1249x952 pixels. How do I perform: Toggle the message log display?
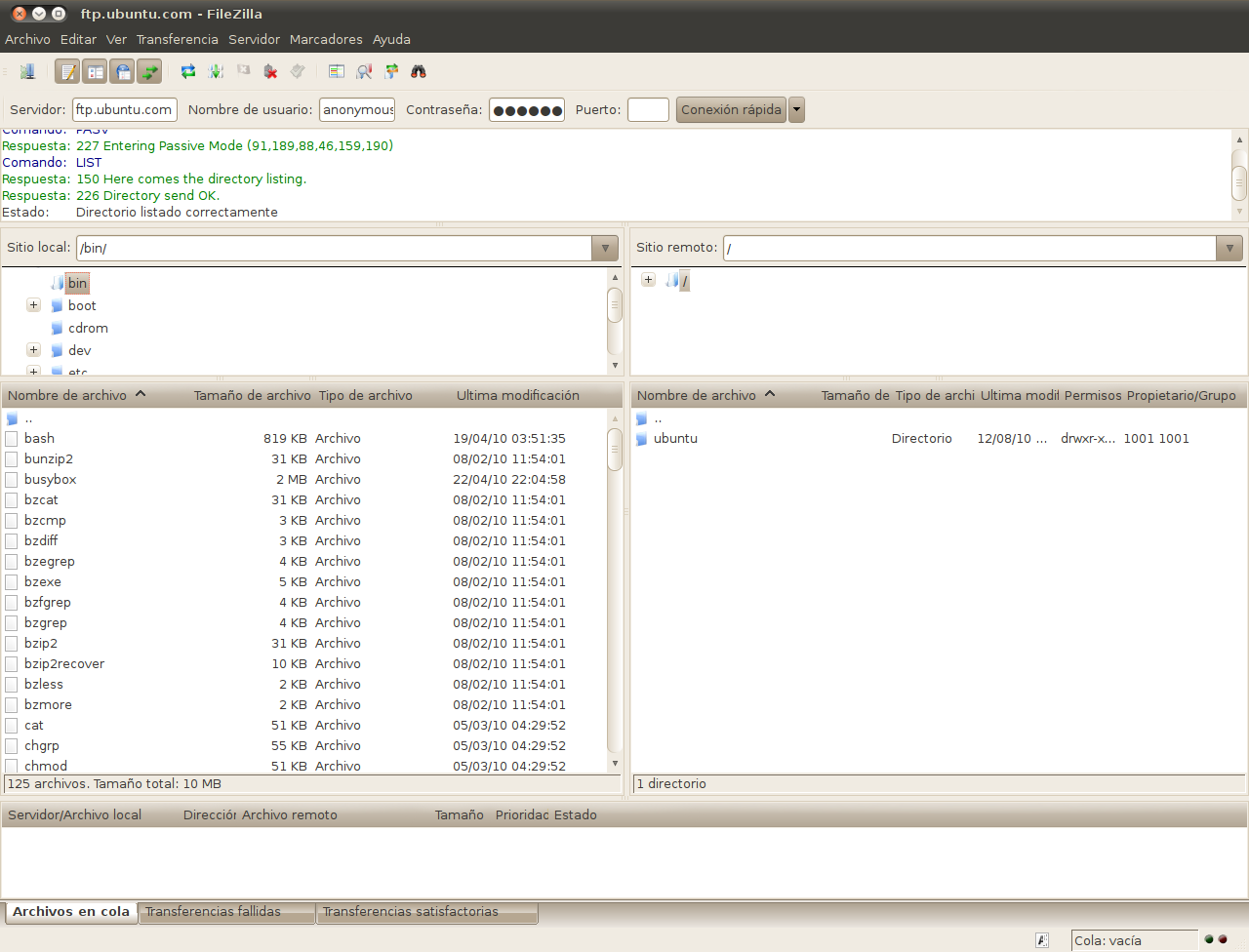(x=67, y=71)
